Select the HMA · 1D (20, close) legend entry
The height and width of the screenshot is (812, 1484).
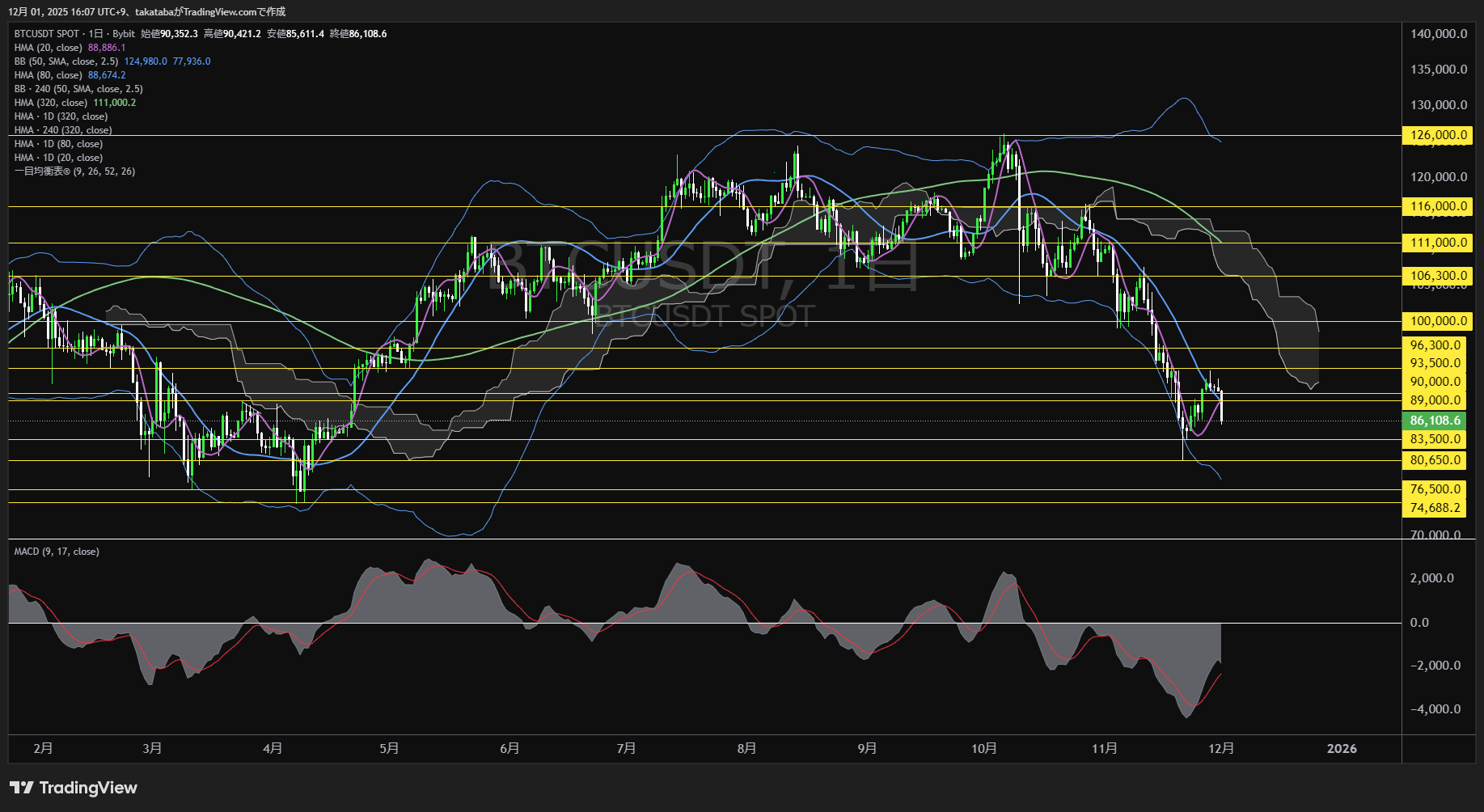(x=58, y=158)
